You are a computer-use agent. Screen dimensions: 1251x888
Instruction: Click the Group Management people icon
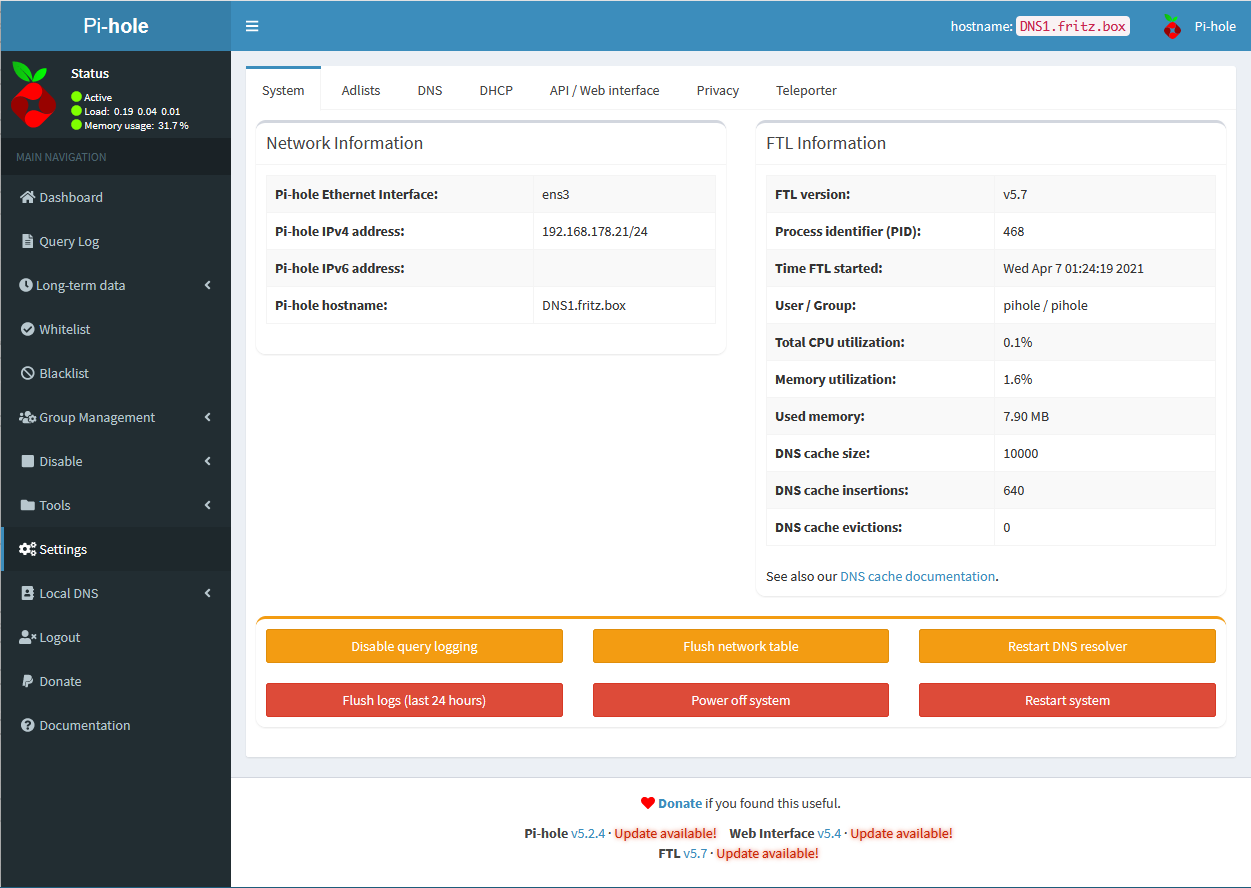[x=27, y=417]
